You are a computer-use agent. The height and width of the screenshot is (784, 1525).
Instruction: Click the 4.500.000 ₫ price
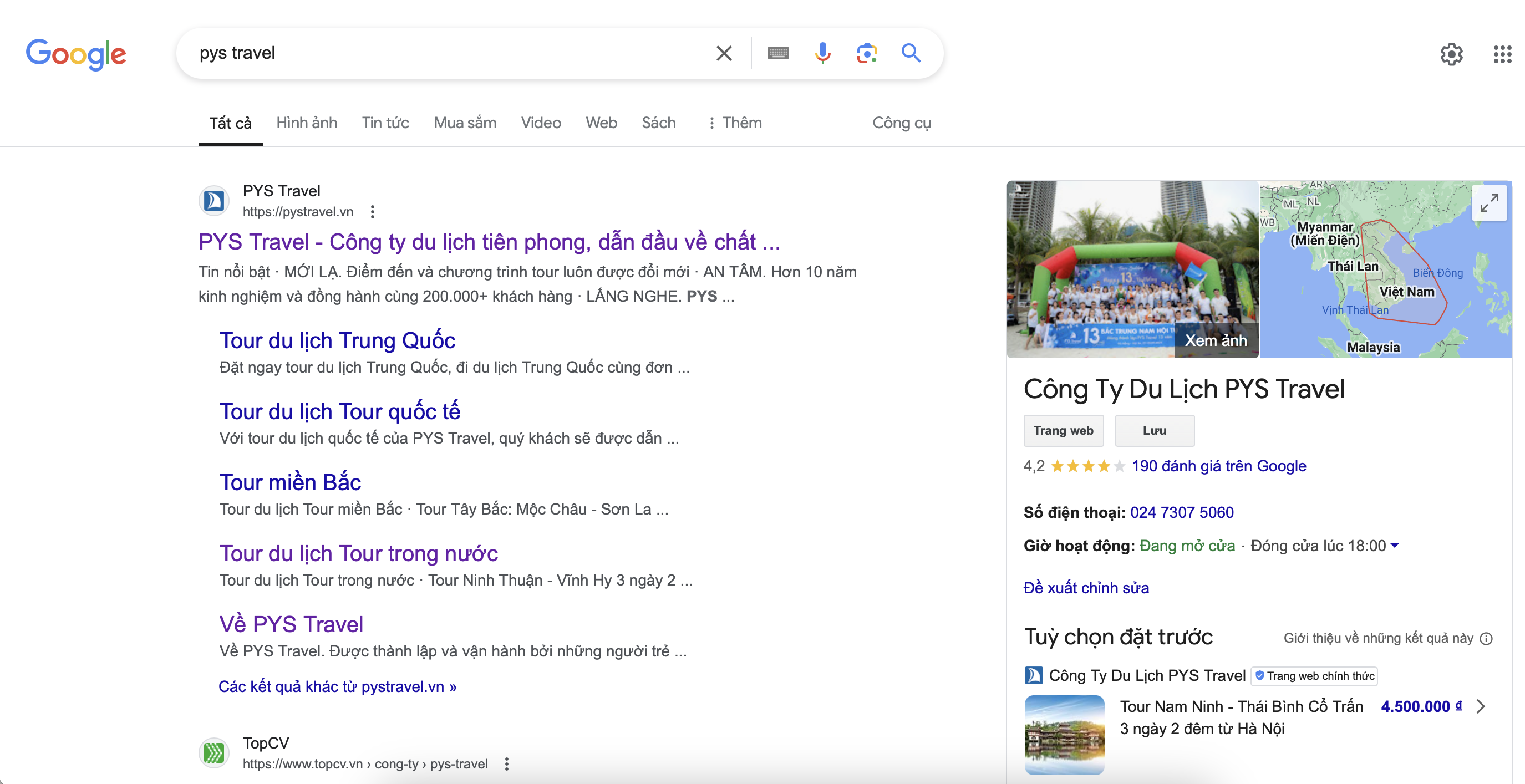[1421, 706]
